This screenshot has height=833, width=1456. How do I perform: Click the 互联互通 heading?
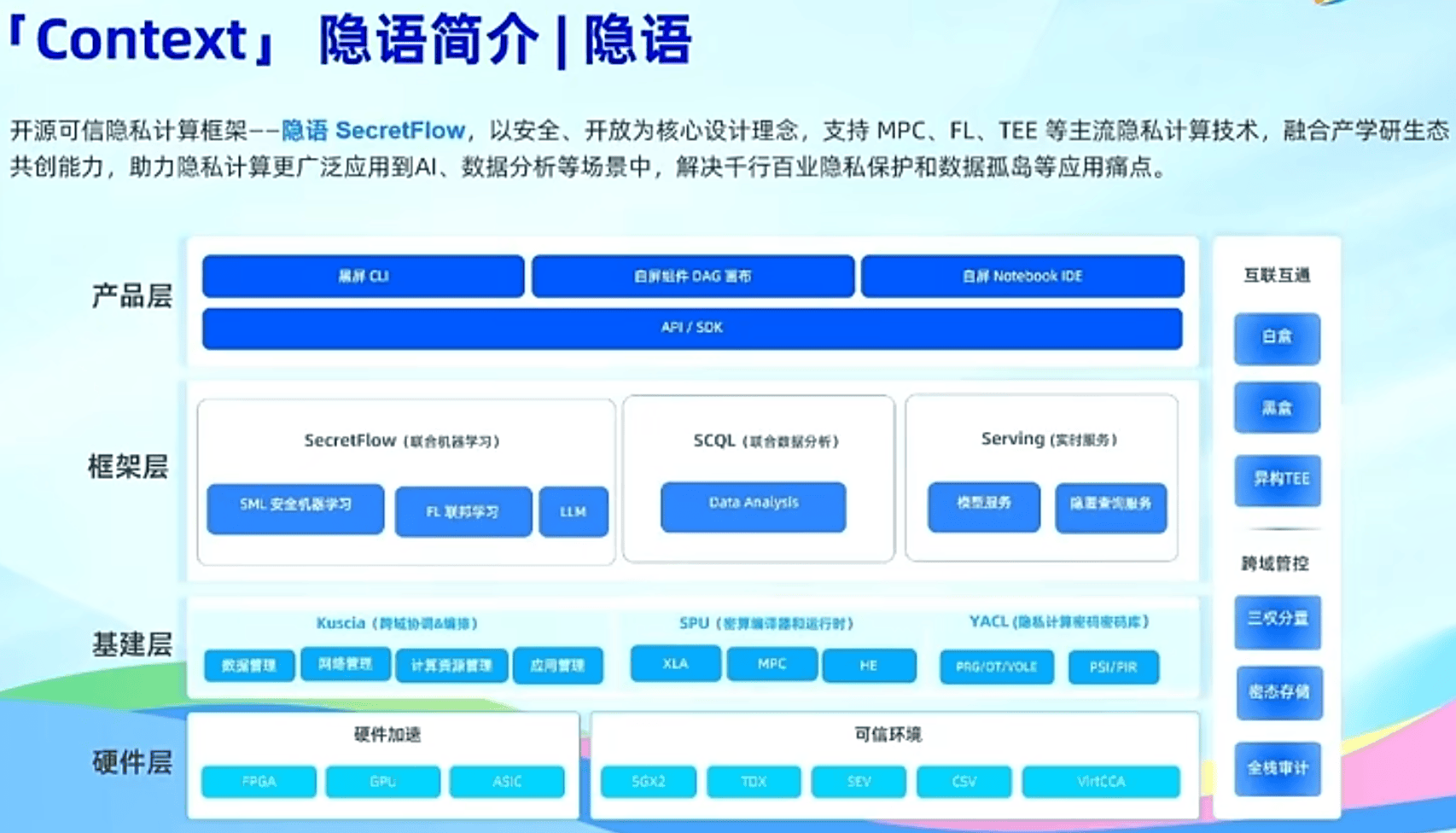[1277, 276]
